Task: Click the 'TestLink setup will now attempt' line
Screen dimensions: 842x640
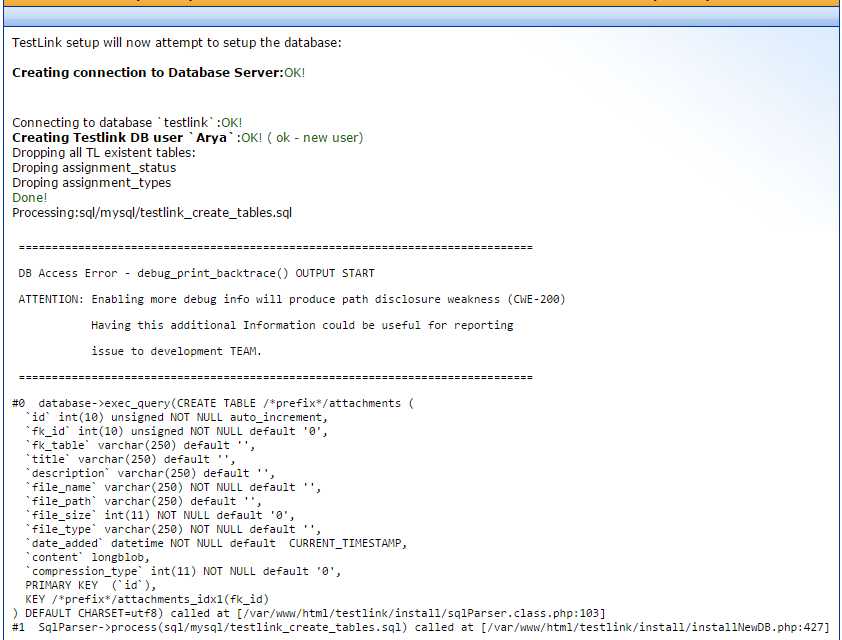Action: click(177, 42)
